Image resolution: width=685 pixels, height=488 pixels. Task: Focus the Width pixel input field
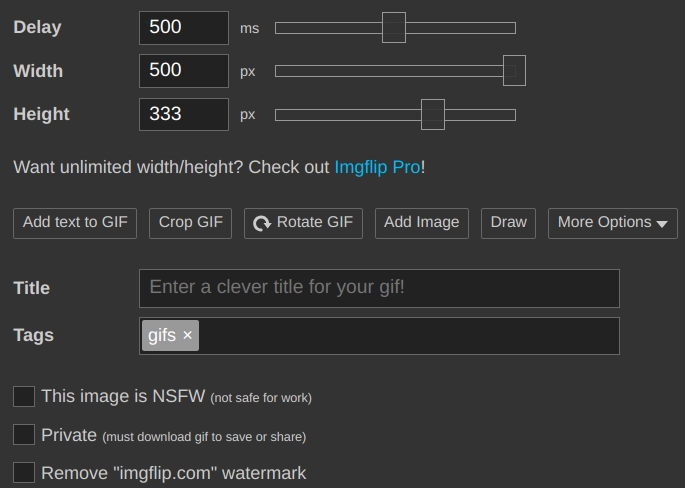point(184,71)
